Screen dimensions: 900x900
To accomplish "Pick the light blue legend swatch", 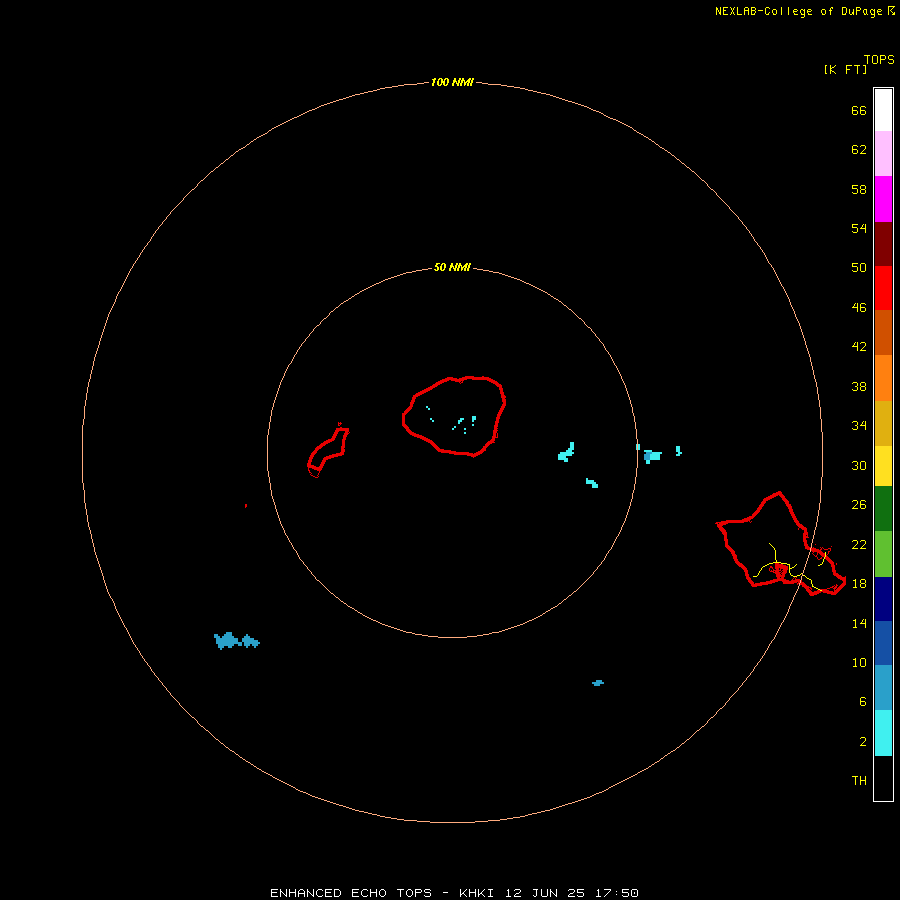I will click(883, 688).
